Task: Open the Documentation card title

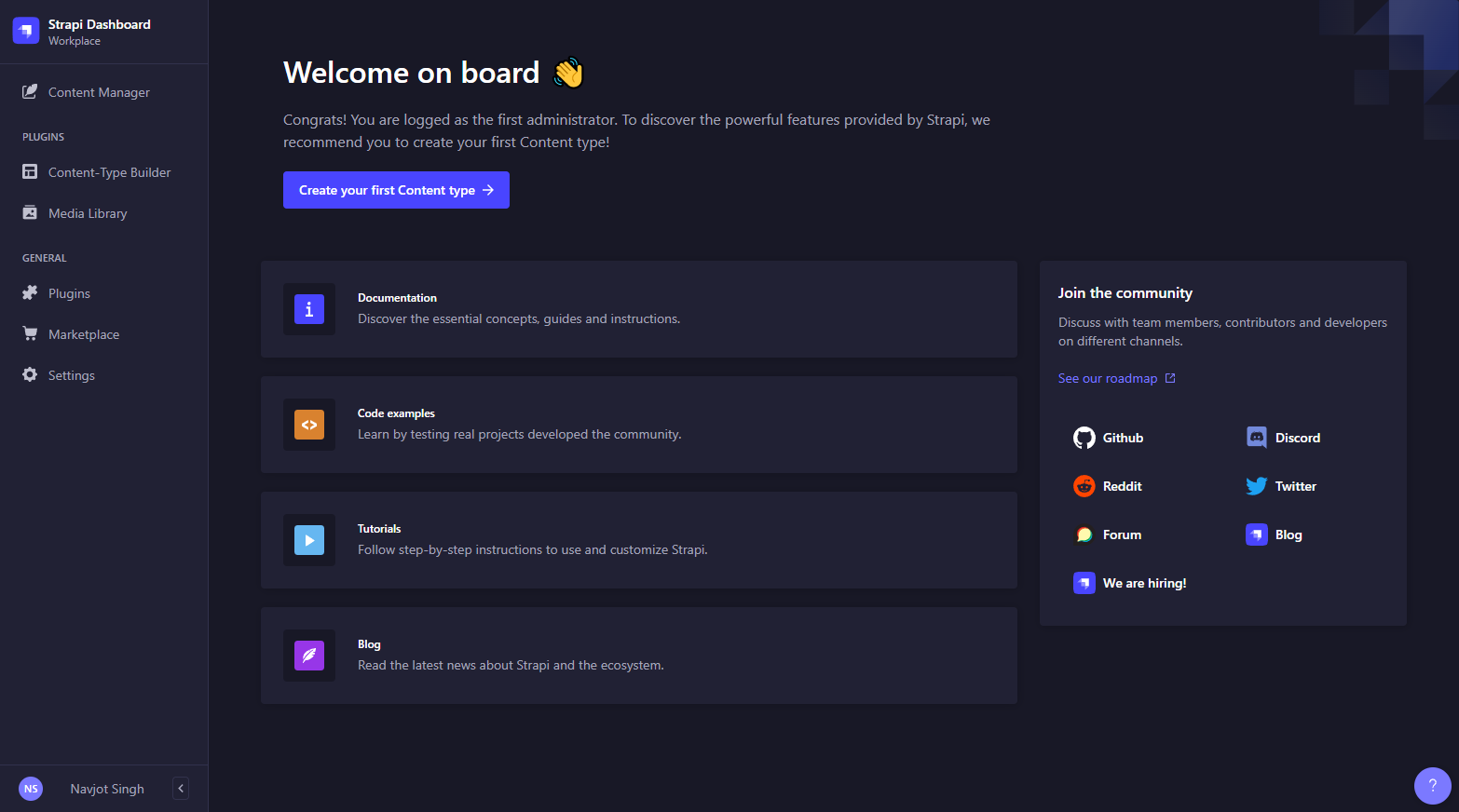Action: [x=397, y=298]
